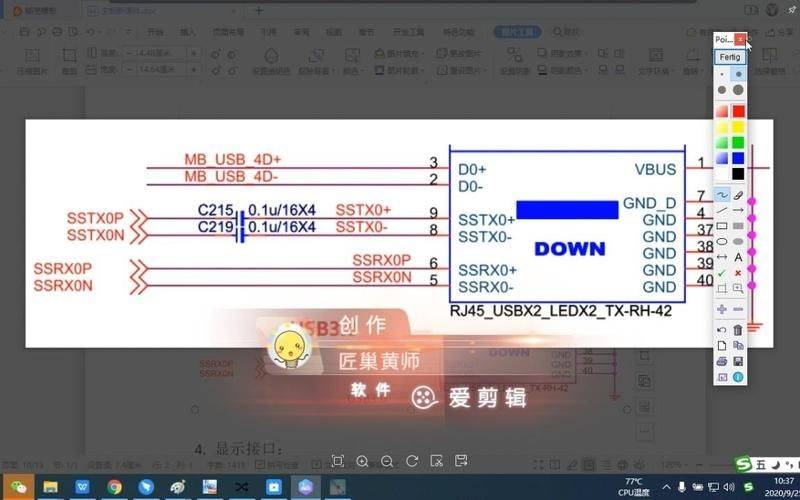The width and height of the screenshot is (800, 500).
Task: Select the straight line tool
Action: tap(721, 210)
